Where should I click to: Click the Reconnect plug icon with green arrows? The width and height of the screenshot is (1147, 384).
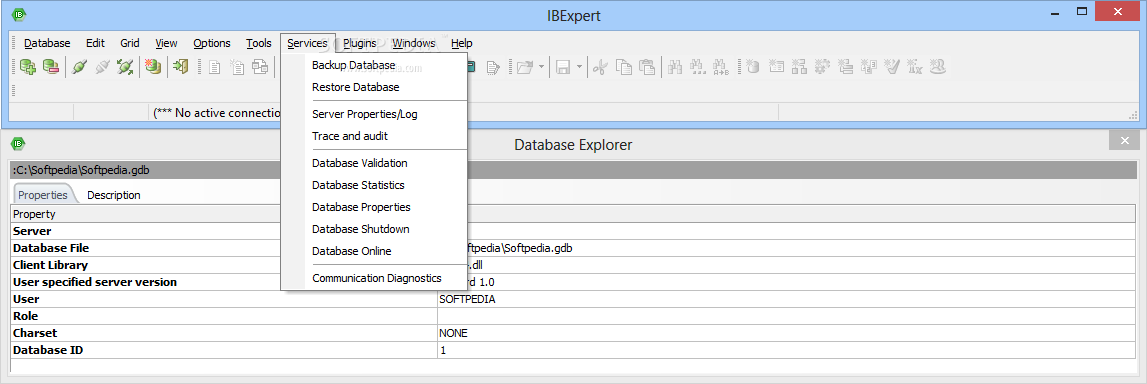click(125, 67)
